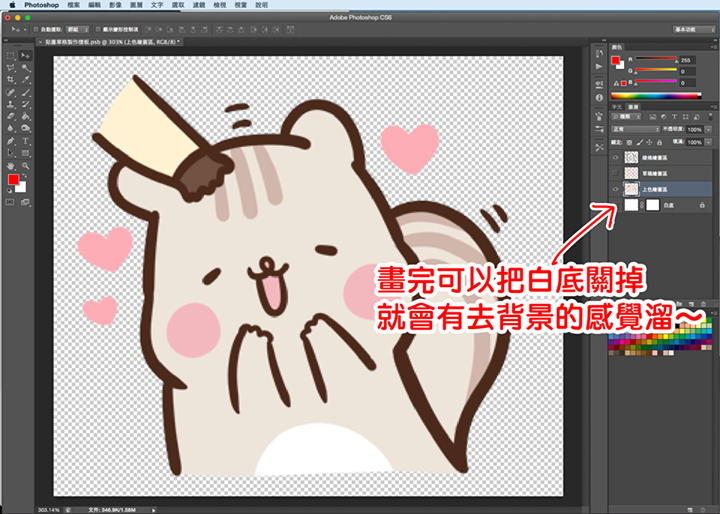Change the screen mode
720x514 pixels.
click(25, 202)
